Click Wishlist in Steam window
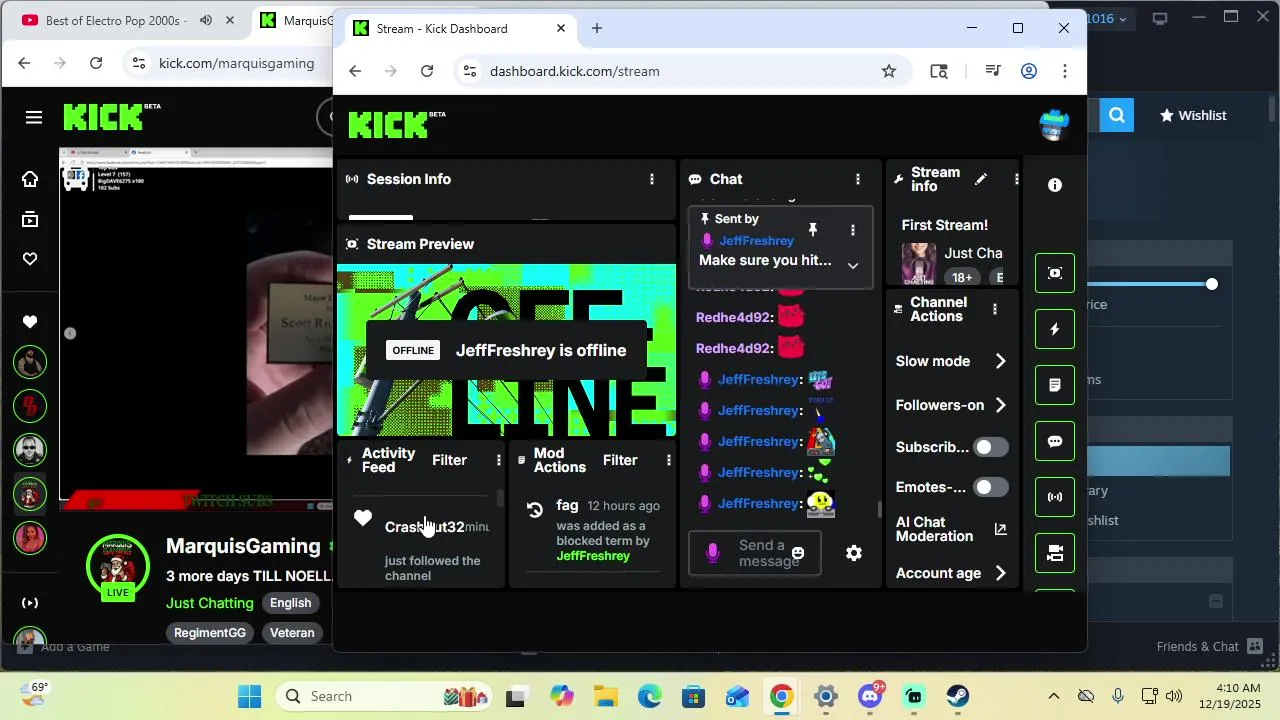 click(1192, 115)
